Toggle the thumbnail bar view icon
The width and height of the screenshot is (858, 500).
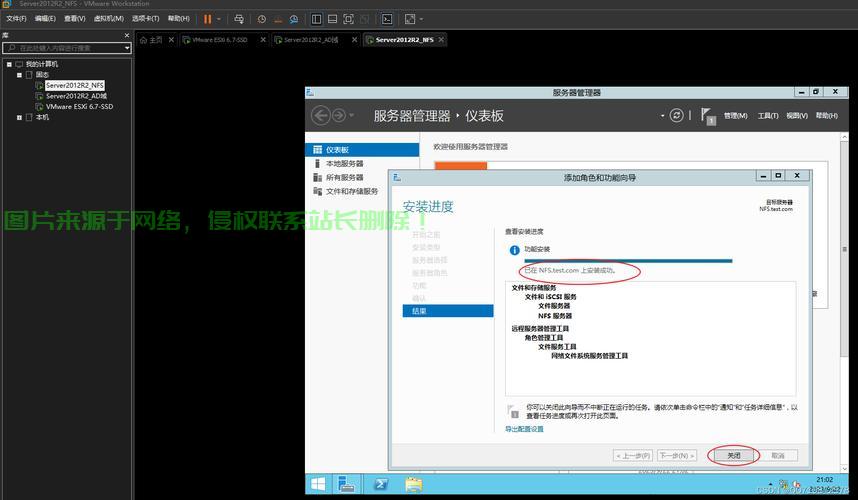click(x=332, y=19)
